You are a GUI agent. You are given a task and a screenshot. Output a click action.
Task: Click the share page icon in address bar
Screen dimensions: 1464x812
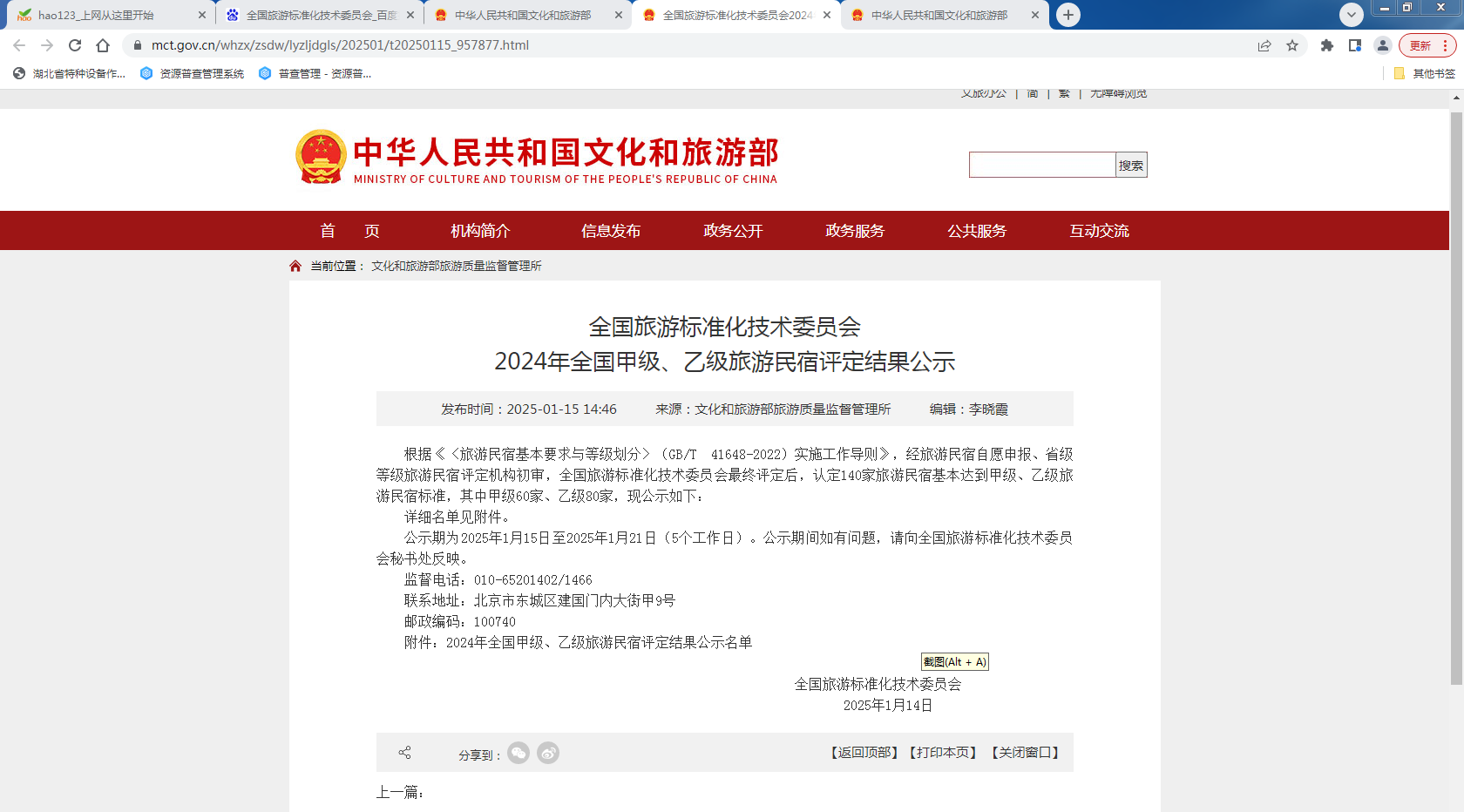1264,45
